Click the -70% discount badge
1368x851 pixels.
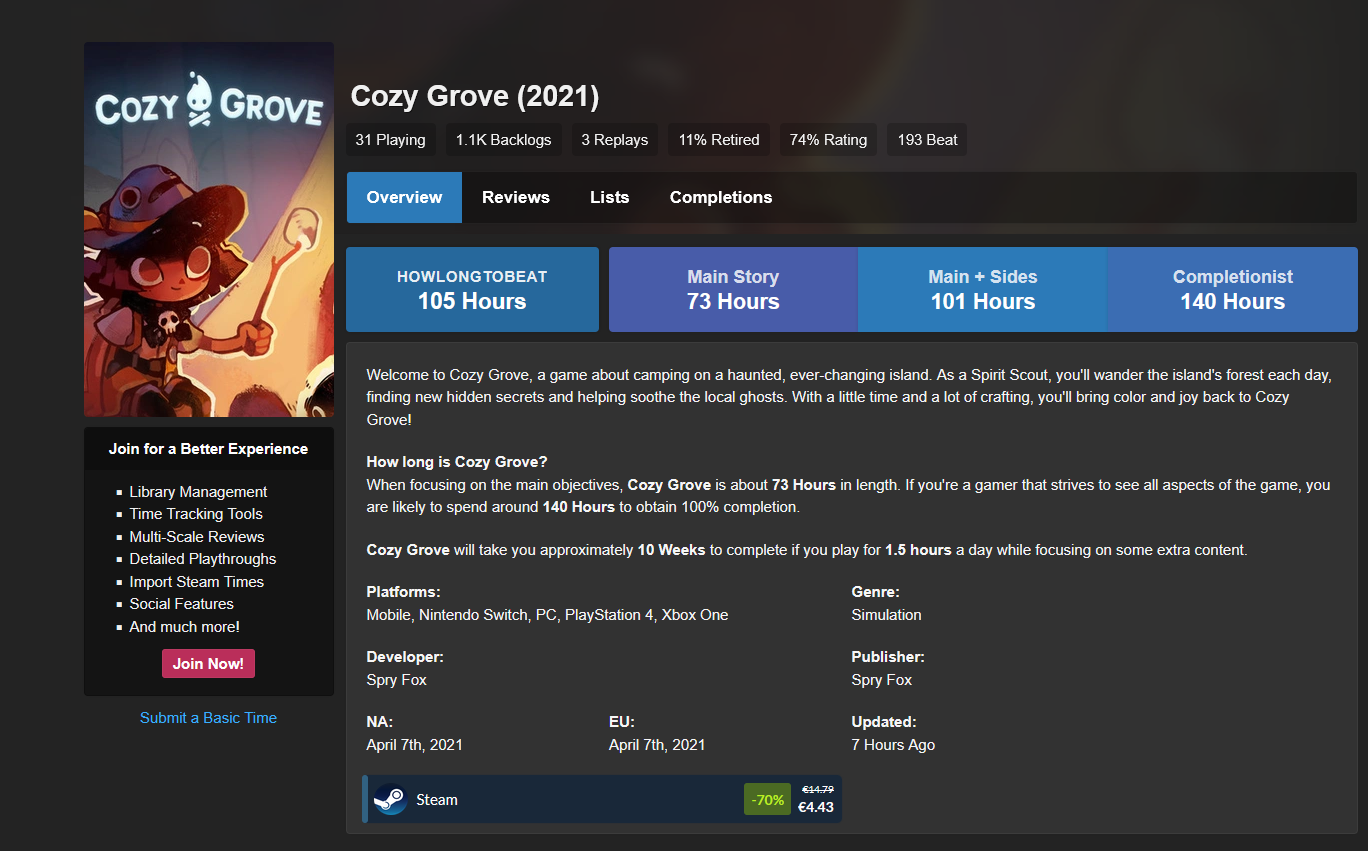[x=768, y=800]
